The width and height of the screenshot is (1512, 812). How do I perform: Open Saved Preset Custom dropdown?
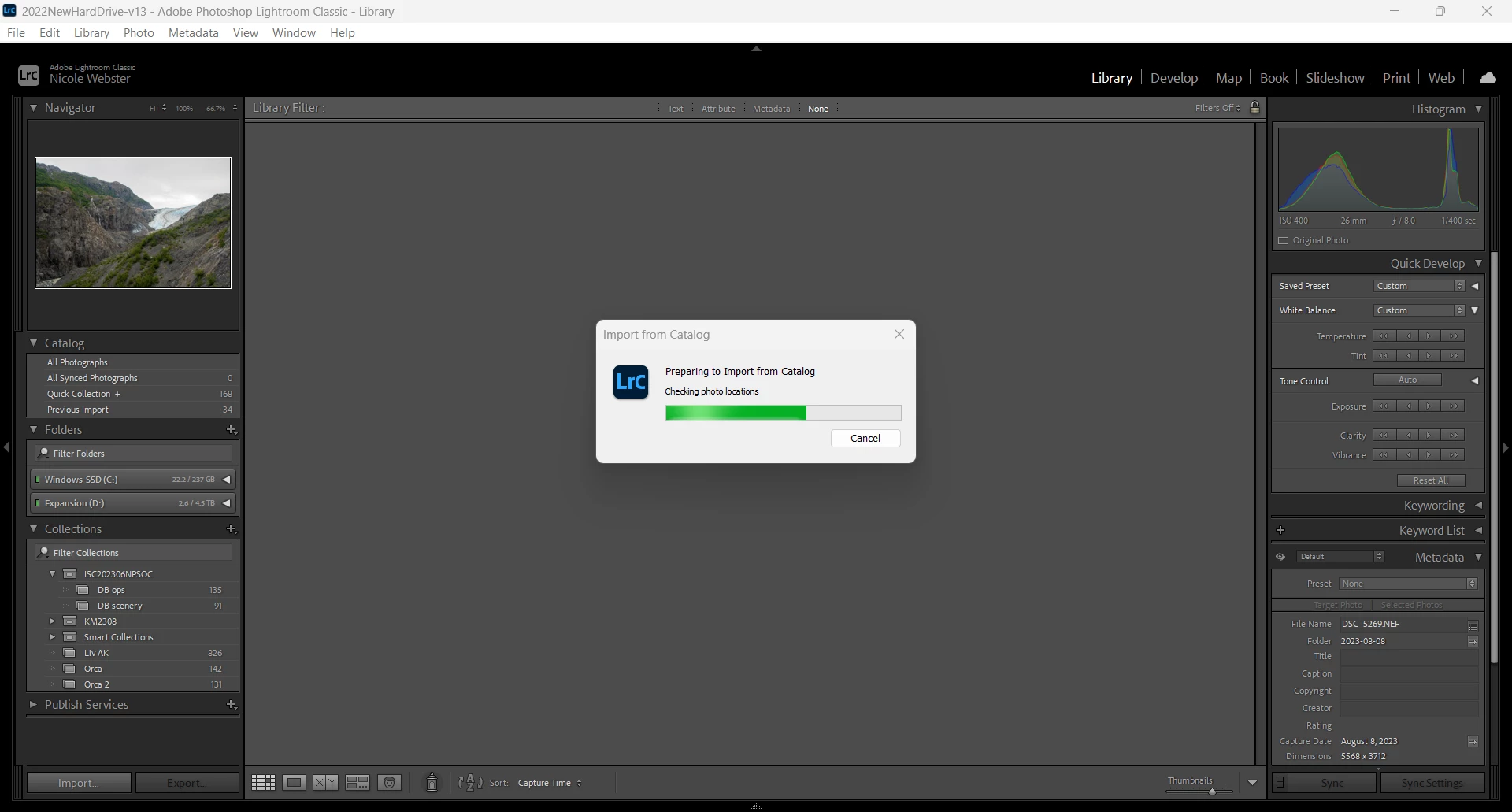point(1419,286)
